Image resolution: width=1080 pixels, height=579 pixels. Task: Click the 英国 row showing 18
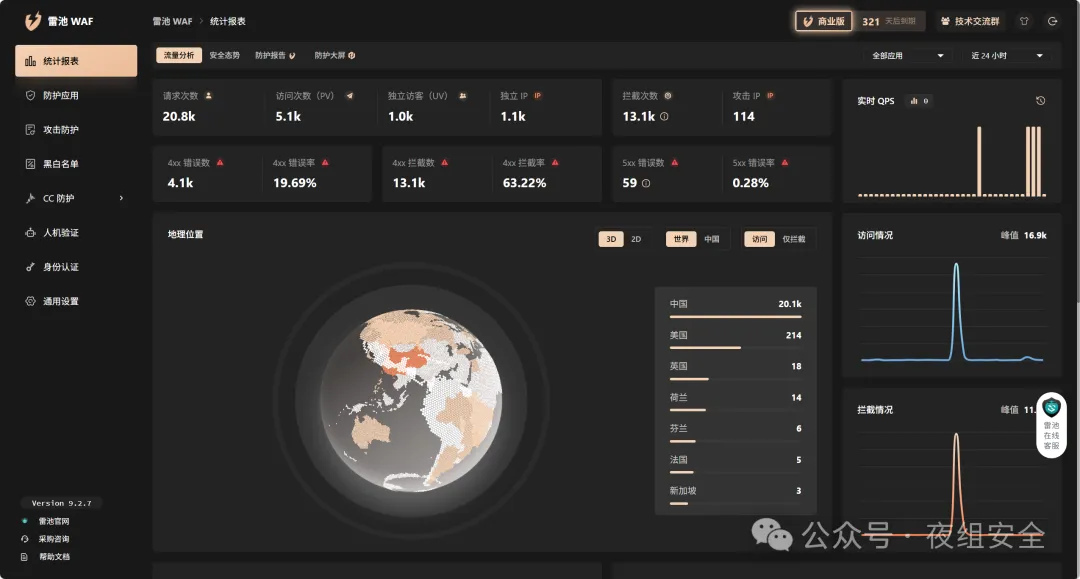736,370
